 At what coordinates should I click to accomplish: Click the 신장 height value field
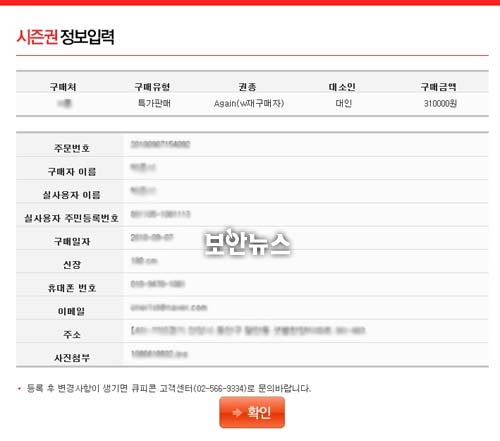tap(144, 261)
